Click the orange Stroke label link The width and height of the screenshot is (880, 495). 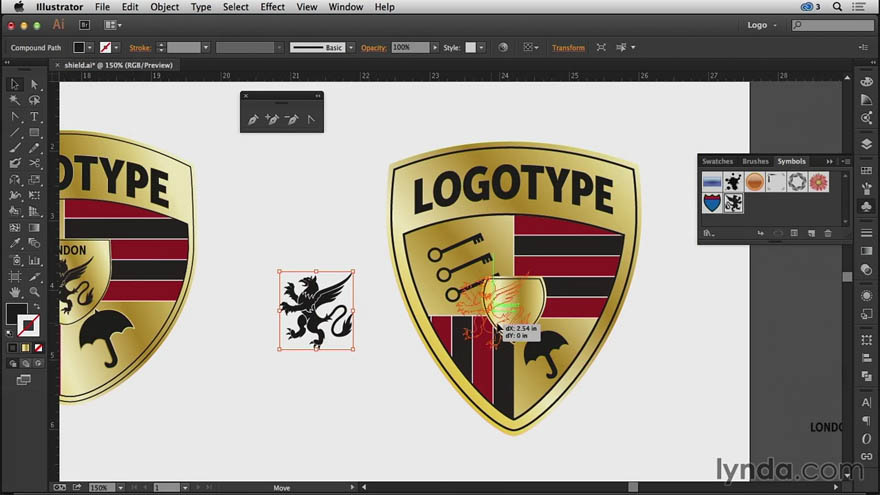pyautogui.click(x=141, y=47)
